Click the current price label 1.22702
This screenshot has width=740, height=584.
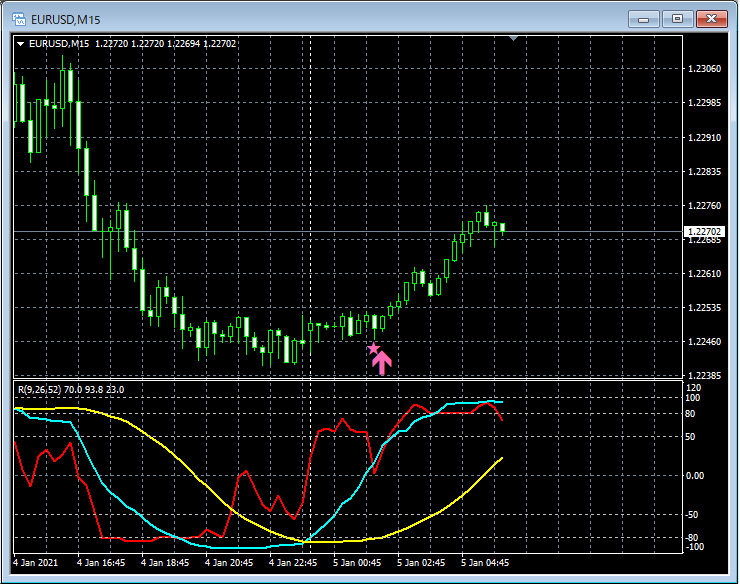pos(704,232)
